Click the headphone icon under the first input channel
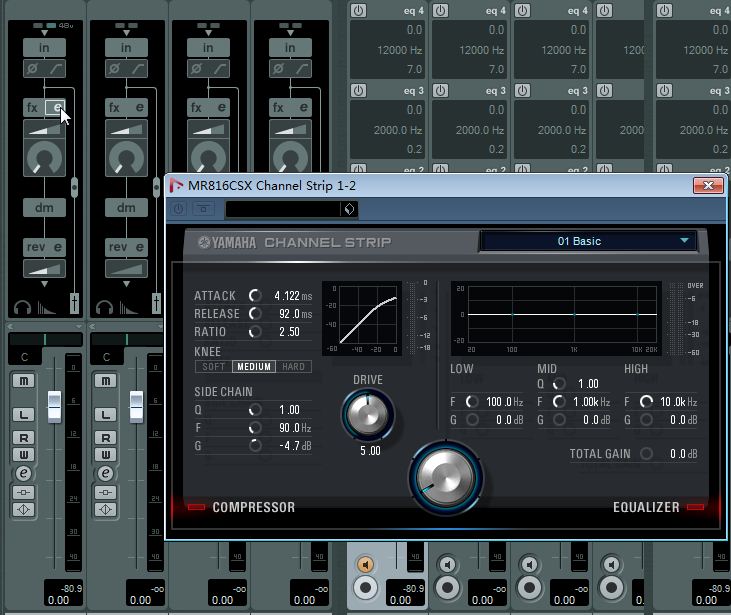This screenshot has width=731, height=615. pyautogui.click(x=22, y=307)
